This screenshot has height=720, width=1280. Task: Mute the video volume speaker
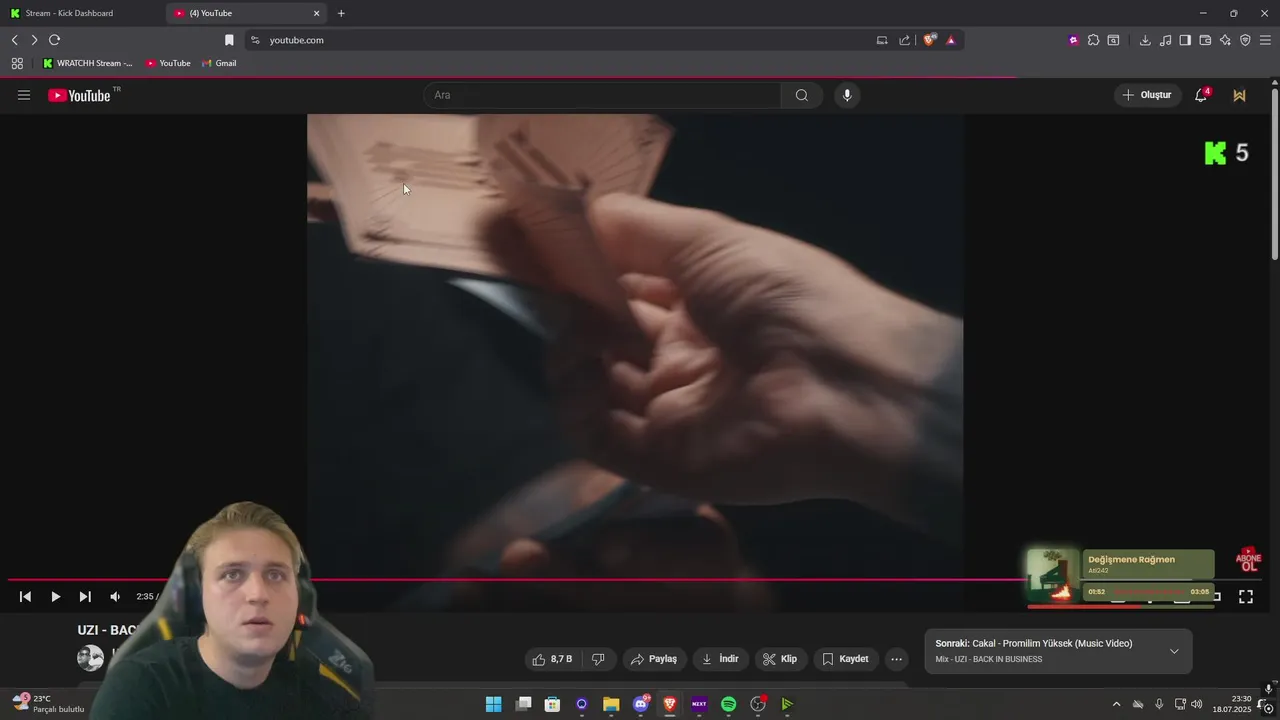tap(115, 597)
